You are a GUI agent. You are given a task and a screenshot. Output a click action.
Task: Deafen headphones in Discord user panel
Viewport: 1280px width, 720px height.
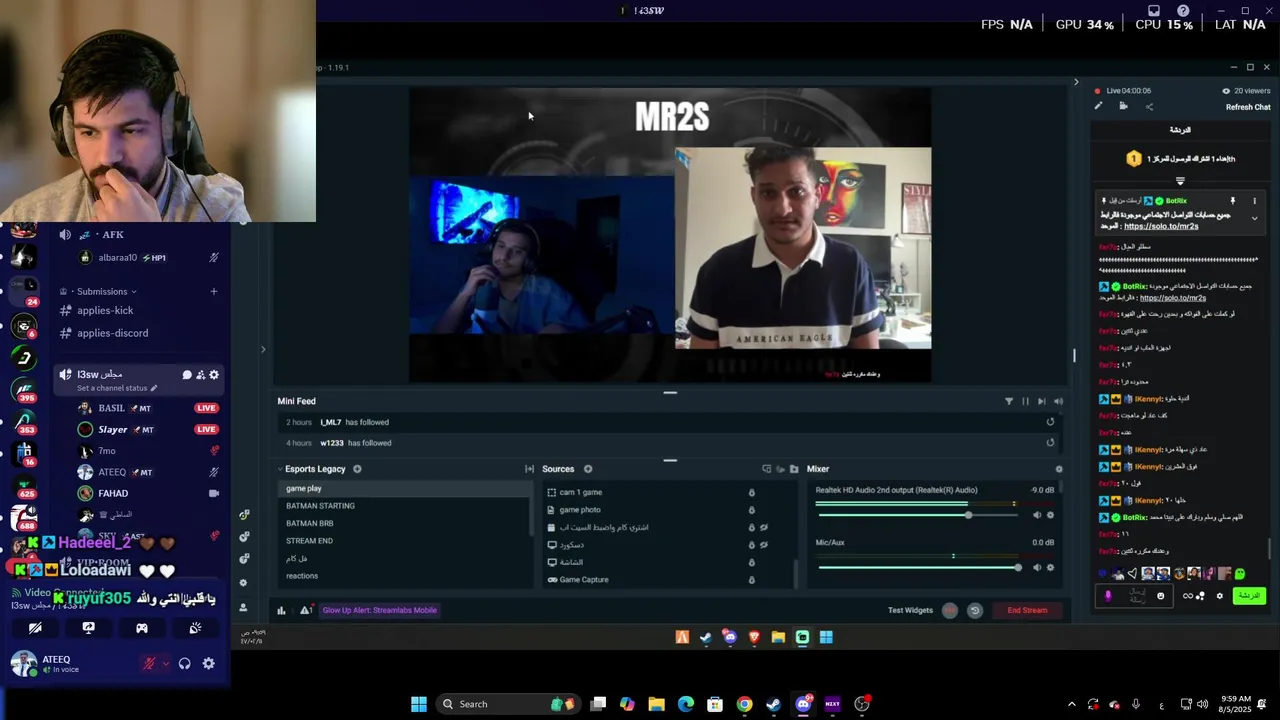pos(185,663)
